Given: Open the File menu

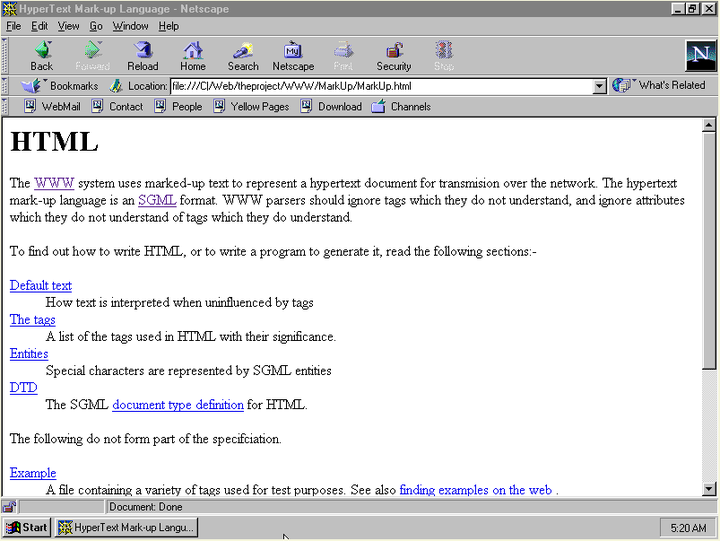Looking at the screenshot, I should [x=14, y=26].
